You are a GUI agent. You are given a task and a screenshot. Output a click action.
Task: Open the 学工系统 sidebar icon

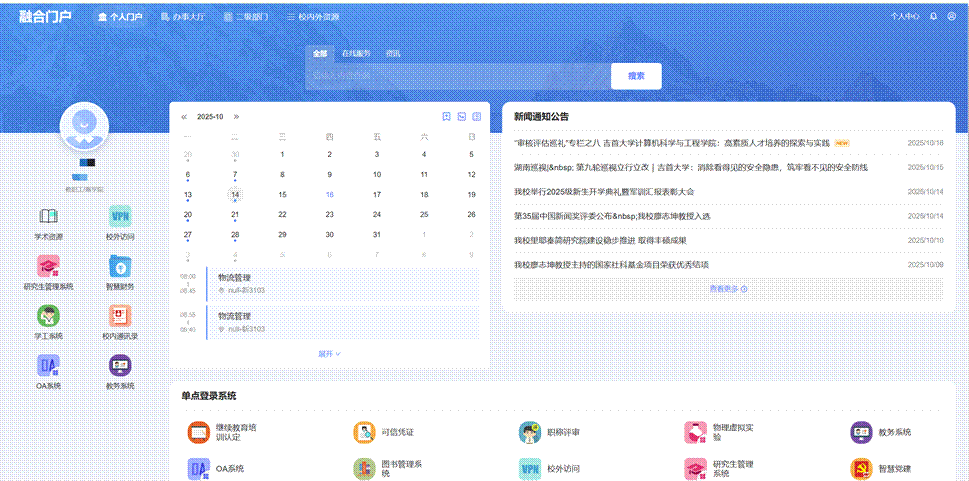coord(48,315)
